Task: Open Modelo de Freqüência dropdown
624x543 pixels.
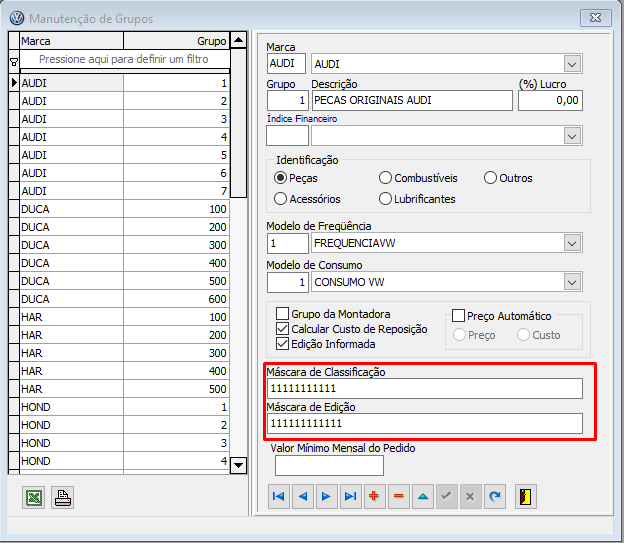Action: point(572,243)
